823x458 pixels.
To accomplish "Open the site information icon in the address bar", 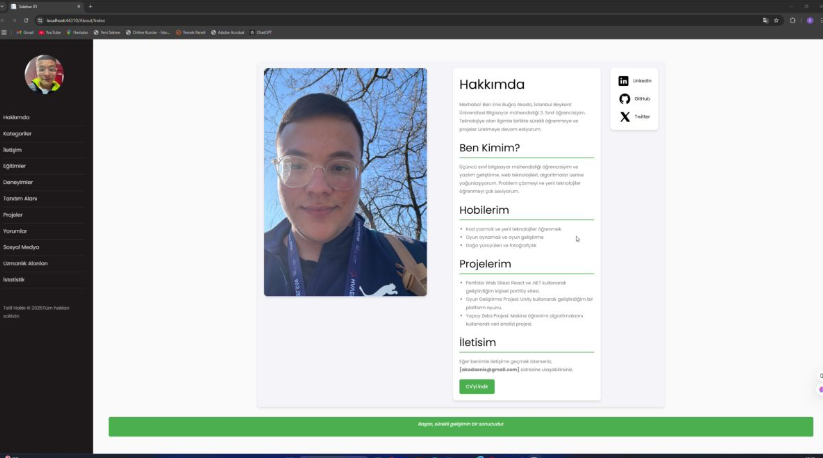I will tap(40, 20).
